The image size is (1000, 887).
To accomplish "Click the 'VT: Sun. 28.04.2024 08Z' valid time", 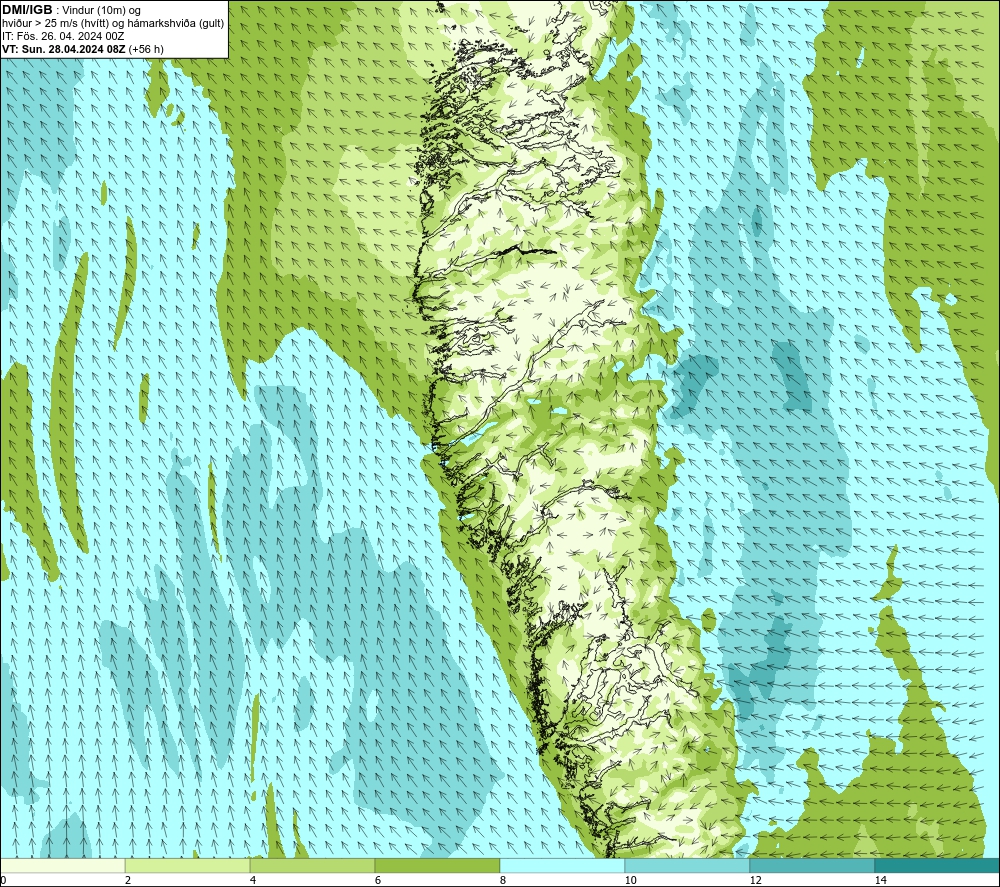I will [64, 49].
